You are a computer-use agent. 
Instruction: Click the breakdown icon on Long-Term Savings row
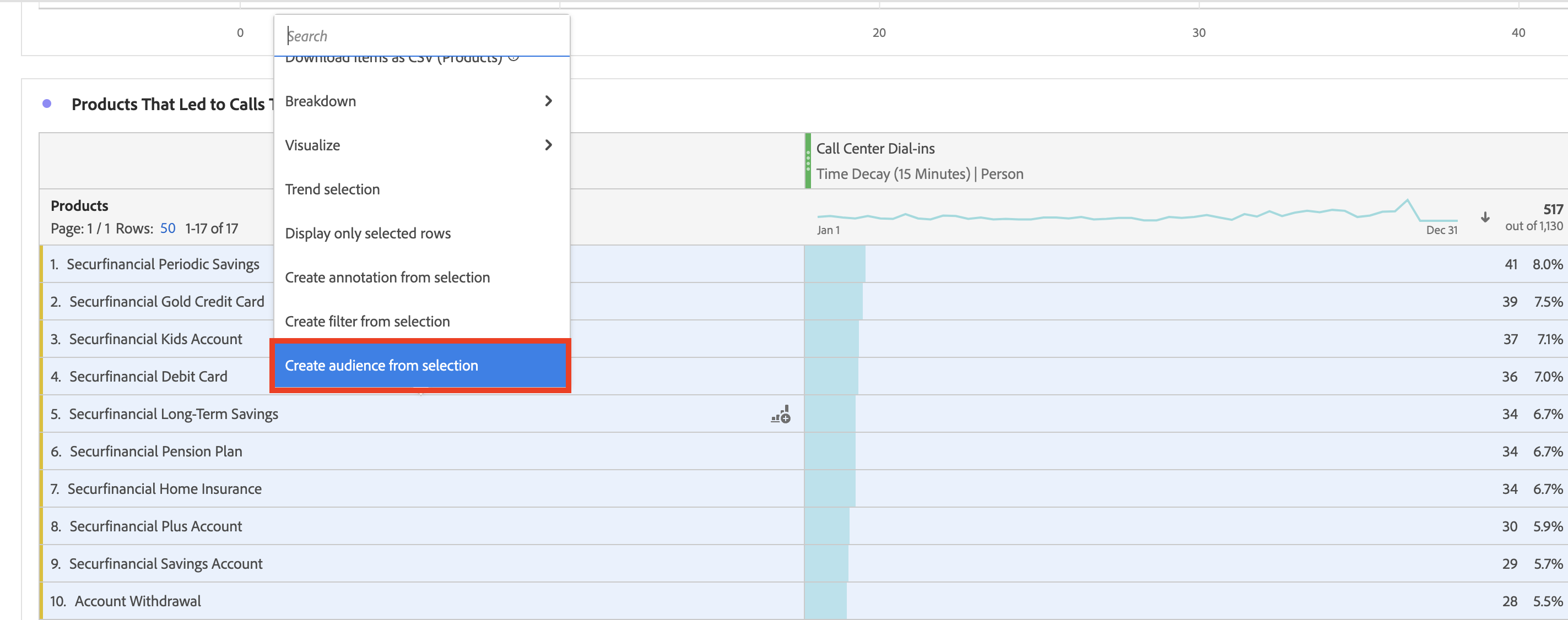[780, 415]
